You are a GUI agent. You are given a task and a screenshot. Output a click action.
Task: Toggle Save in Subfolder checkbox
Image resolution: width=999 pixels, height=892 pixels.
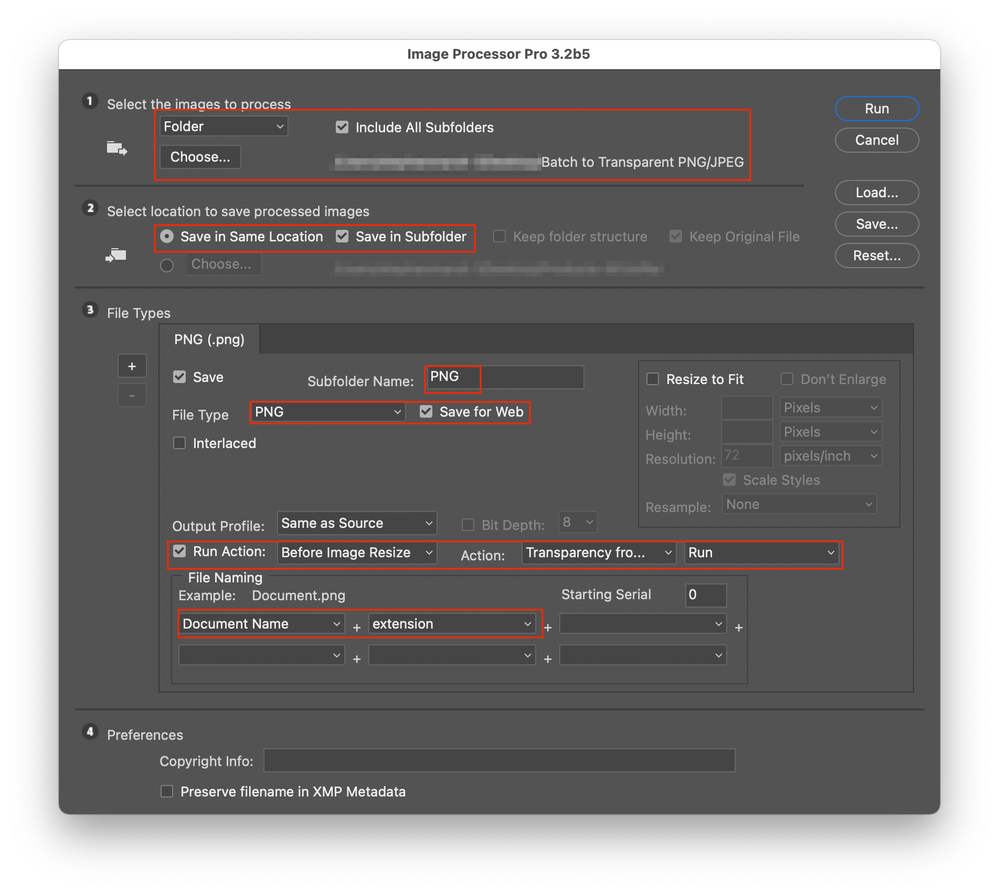[x=342, y=236]
